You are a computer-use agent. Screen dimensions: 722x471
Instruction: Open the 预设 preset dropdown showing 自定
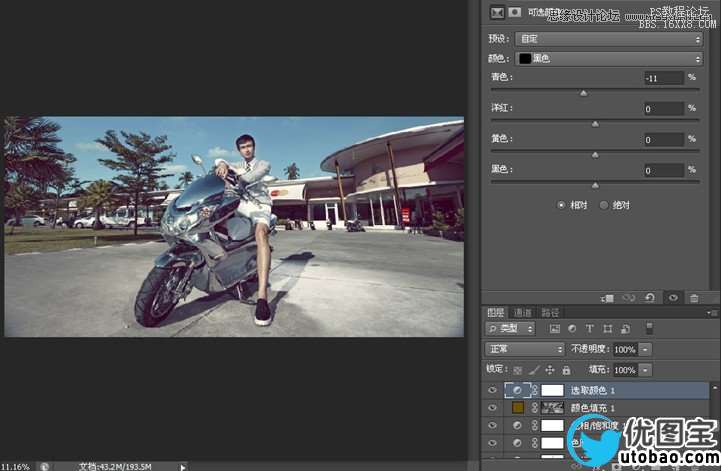tap(609, 39)
